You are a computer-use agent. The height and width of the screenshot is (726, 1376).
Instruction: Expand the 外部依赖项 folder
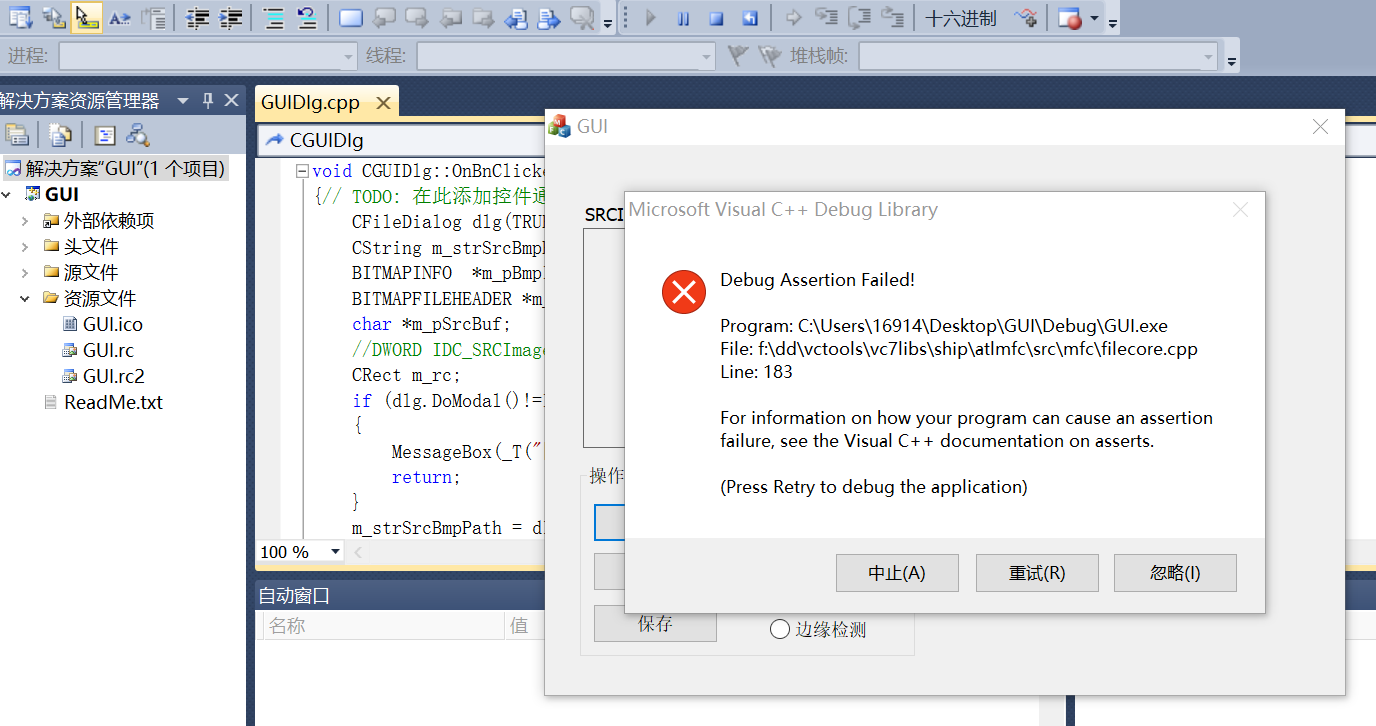[x=25, y=220]
